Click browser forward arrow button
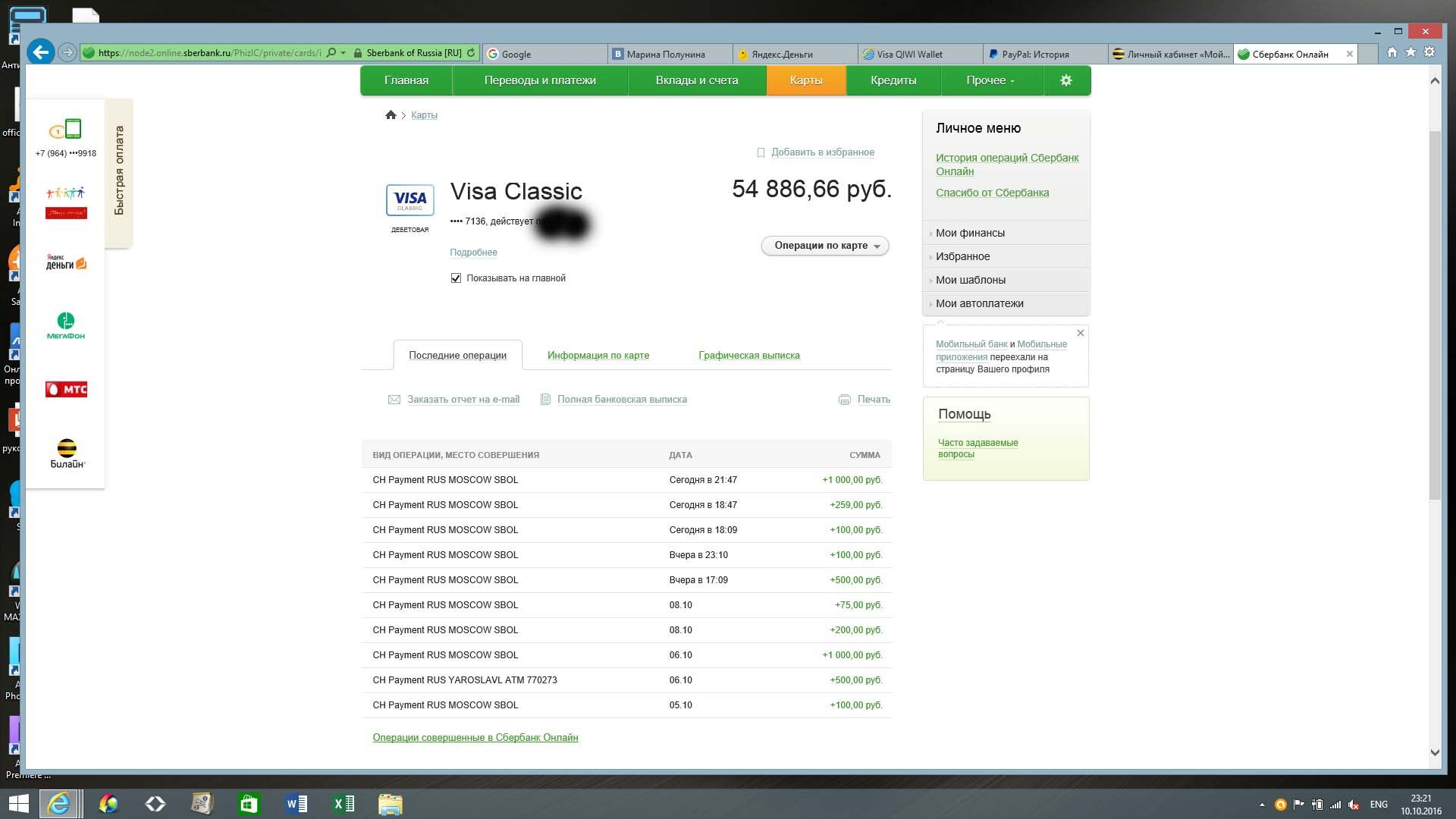1456x819 pixels. pyautogui.click(x=67, y=52)
